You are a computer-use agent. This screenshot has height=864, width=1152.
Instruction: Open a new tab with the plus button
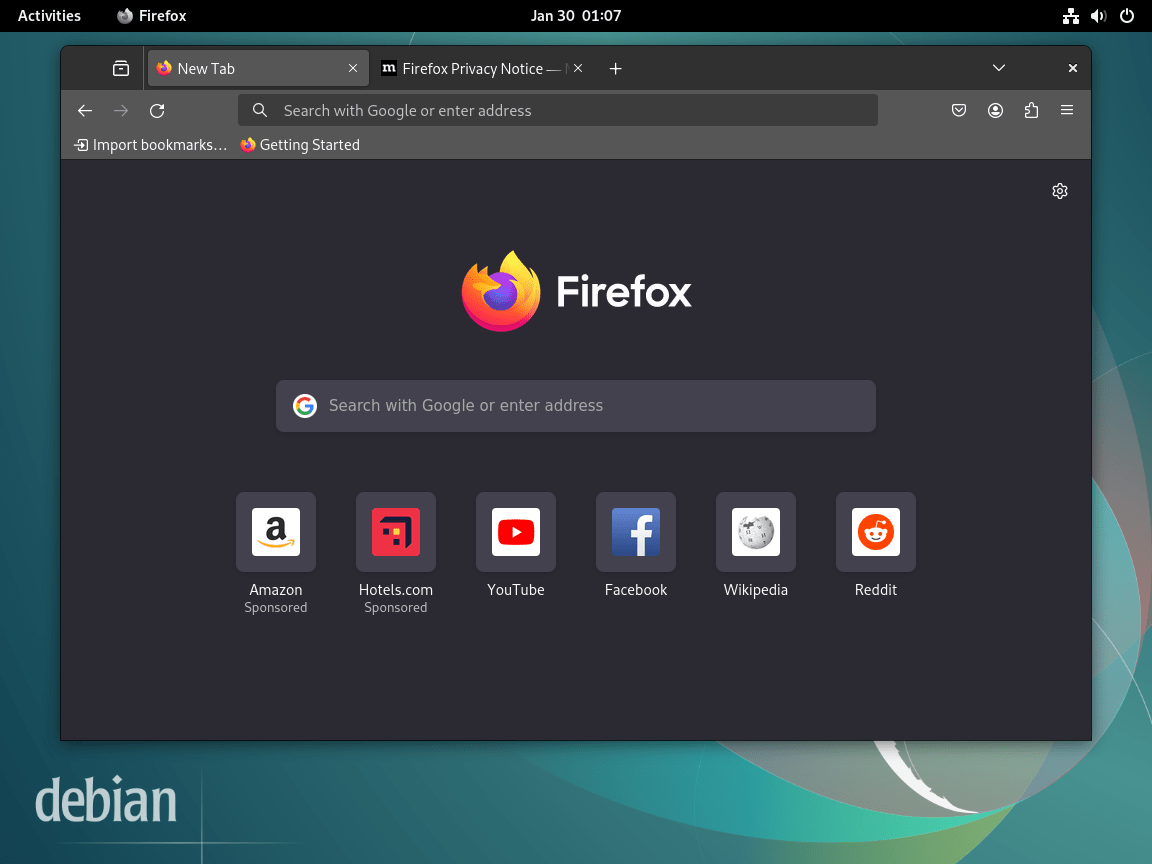point(615,68)
